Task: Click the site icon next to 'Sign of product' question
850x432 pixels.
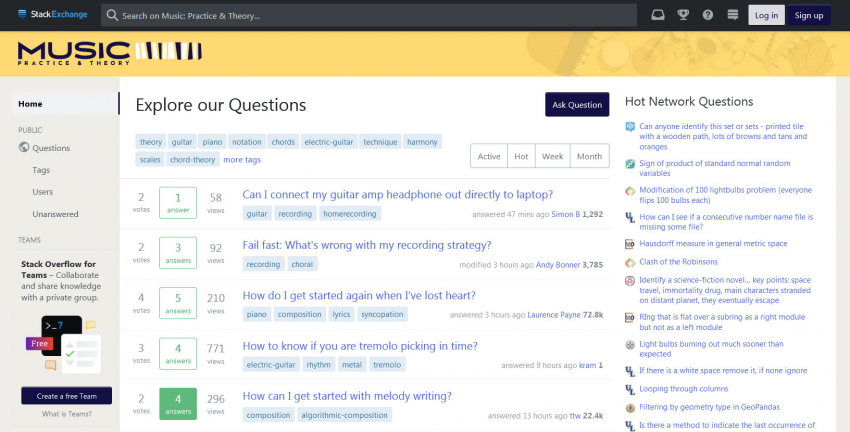Action: [x=630, y=164]
